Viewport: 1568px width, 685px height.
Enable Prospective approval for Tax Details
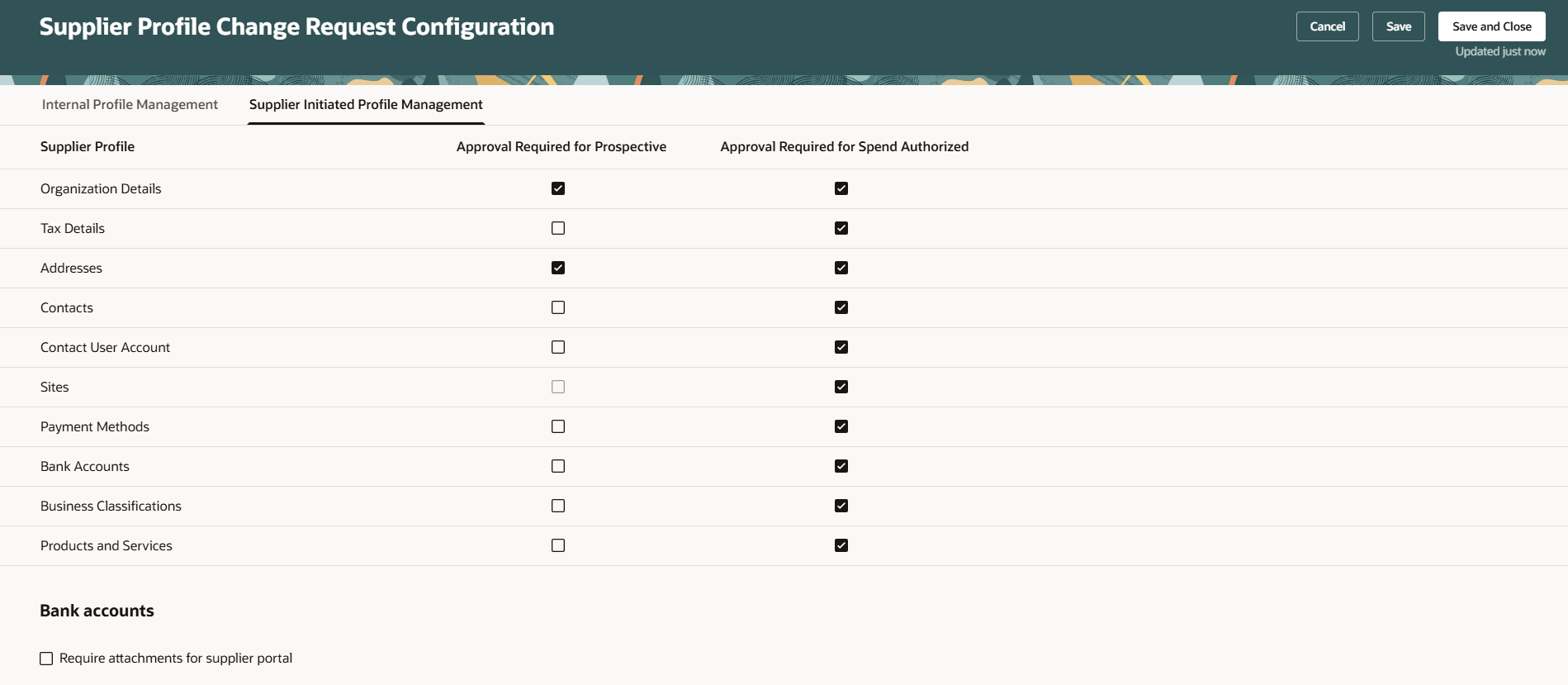coord(558,228)
